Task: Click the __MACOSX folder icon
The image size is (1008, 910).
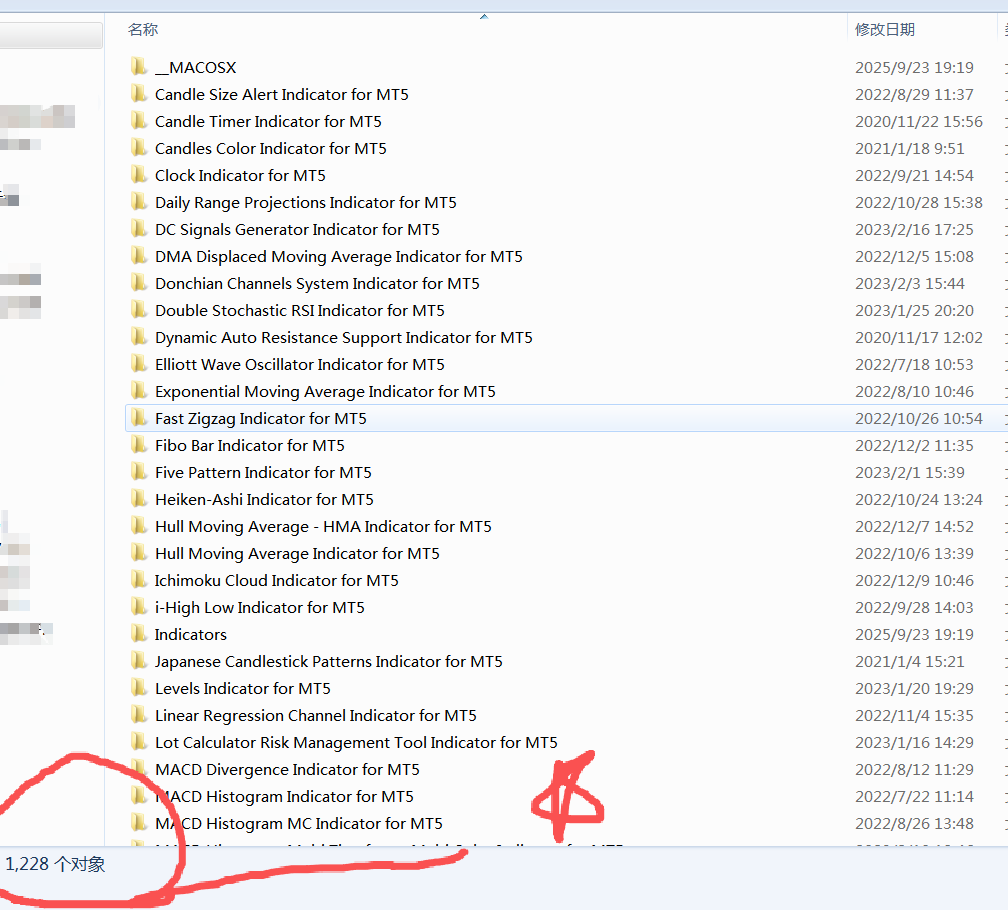Action: point(139,67)
